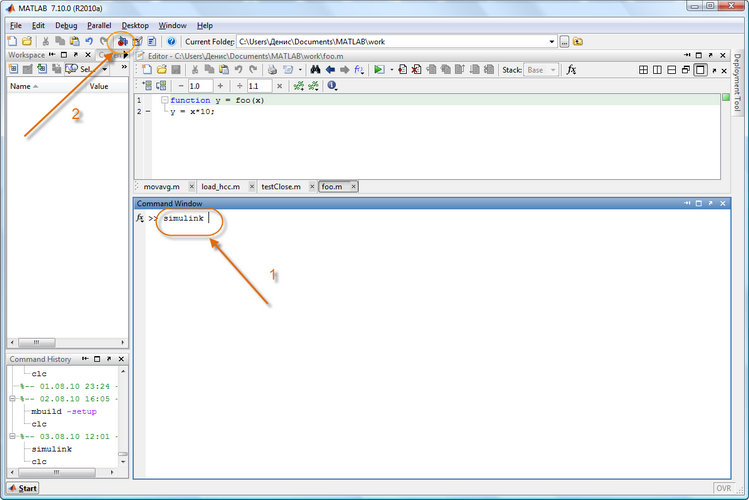Viewport: 749px width, 500px height.
Task: Click the 1.1 factor input field
Action: pyautogui.click(x=259, y=86)
